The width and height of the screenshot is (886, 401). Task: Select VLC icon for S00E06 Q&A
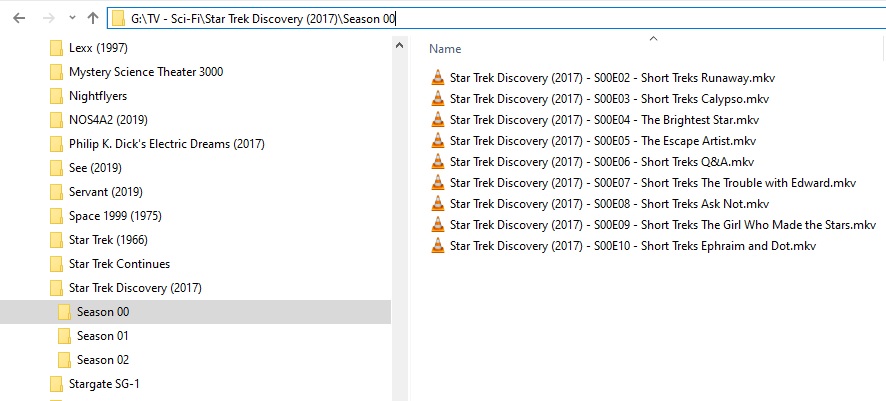[x=438, y=162]
